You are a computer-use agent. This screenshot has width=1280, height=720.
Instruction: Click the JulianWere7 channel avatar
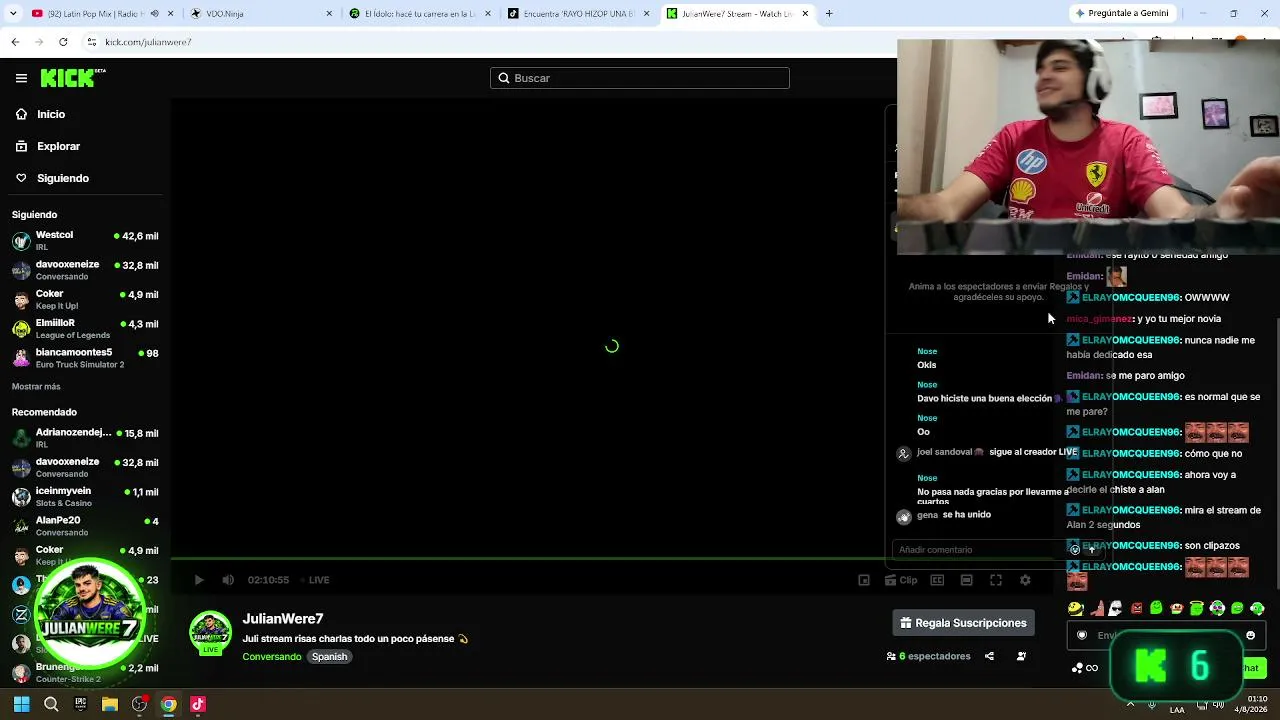(210, 633)
